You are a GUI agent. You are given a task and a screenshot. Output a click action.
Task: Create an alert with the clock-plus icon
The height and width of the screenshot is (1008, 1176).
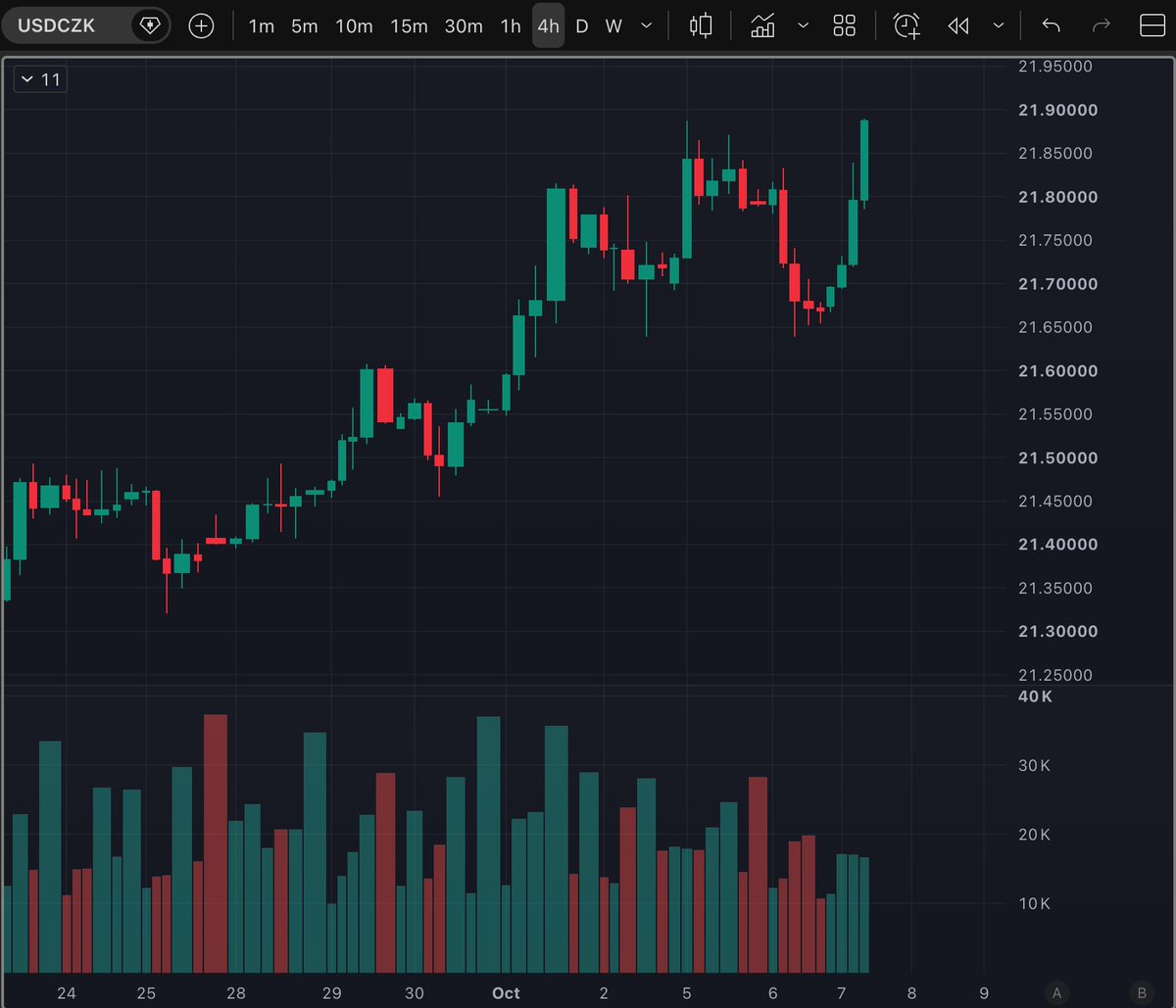[906, 26]
